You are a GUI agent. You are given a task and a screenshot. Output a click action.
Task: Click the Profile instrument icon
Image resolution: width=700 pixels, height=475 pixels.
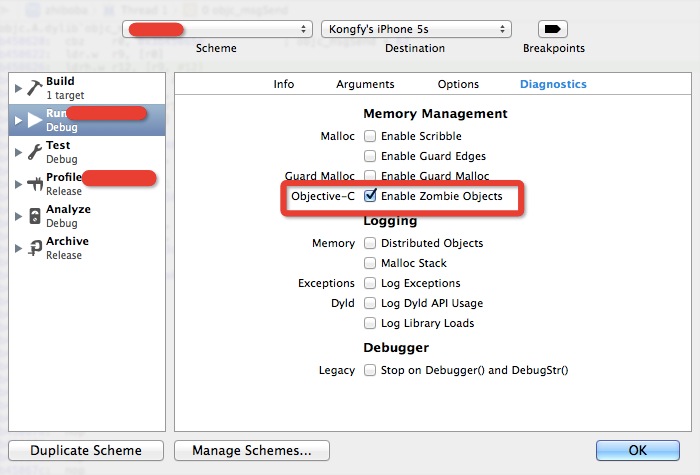pyautogui.click(x=34, y=184)
